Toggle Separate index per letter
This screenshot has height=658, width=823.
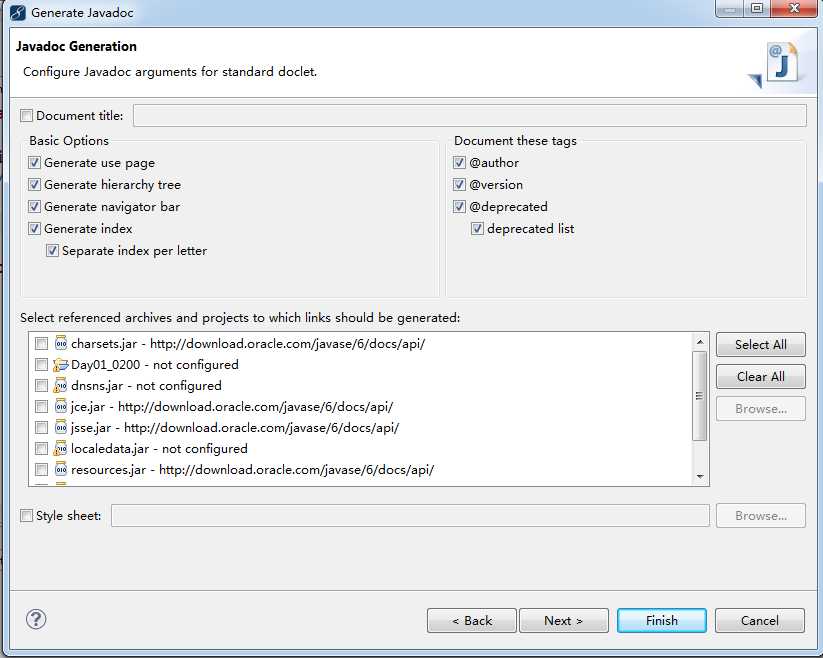coord(52,251)
